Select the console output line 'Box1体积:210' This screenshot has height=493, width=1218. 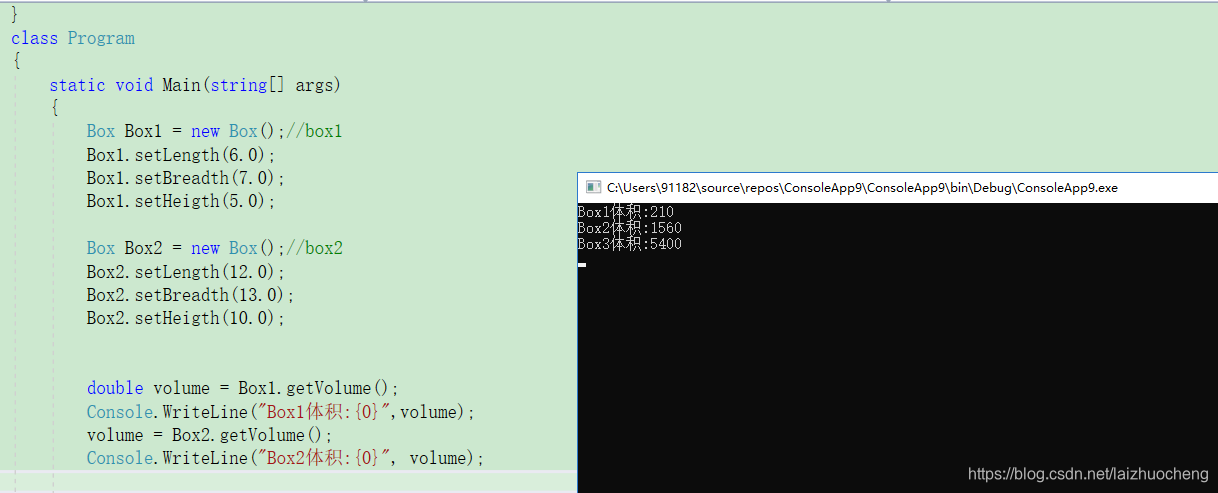click(626, 212)
